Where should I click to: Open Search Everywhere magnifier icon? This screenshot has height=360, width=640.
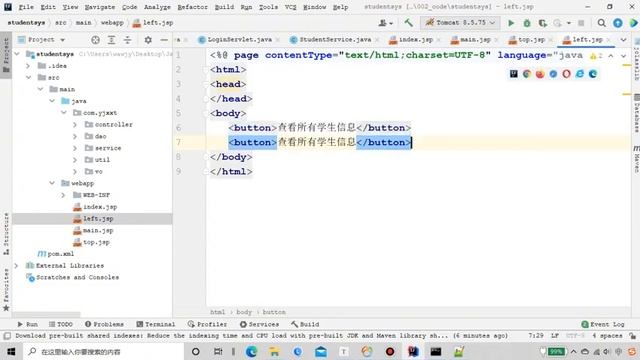601,23
